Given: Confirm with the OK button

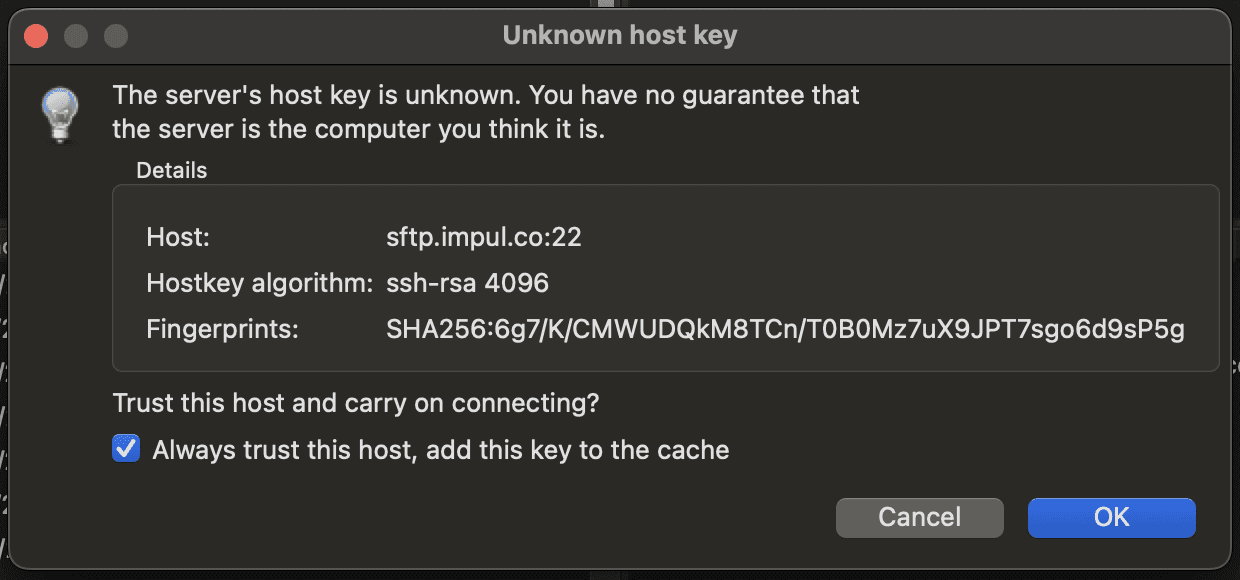Looking at the screenshot, I should 1111,517.
